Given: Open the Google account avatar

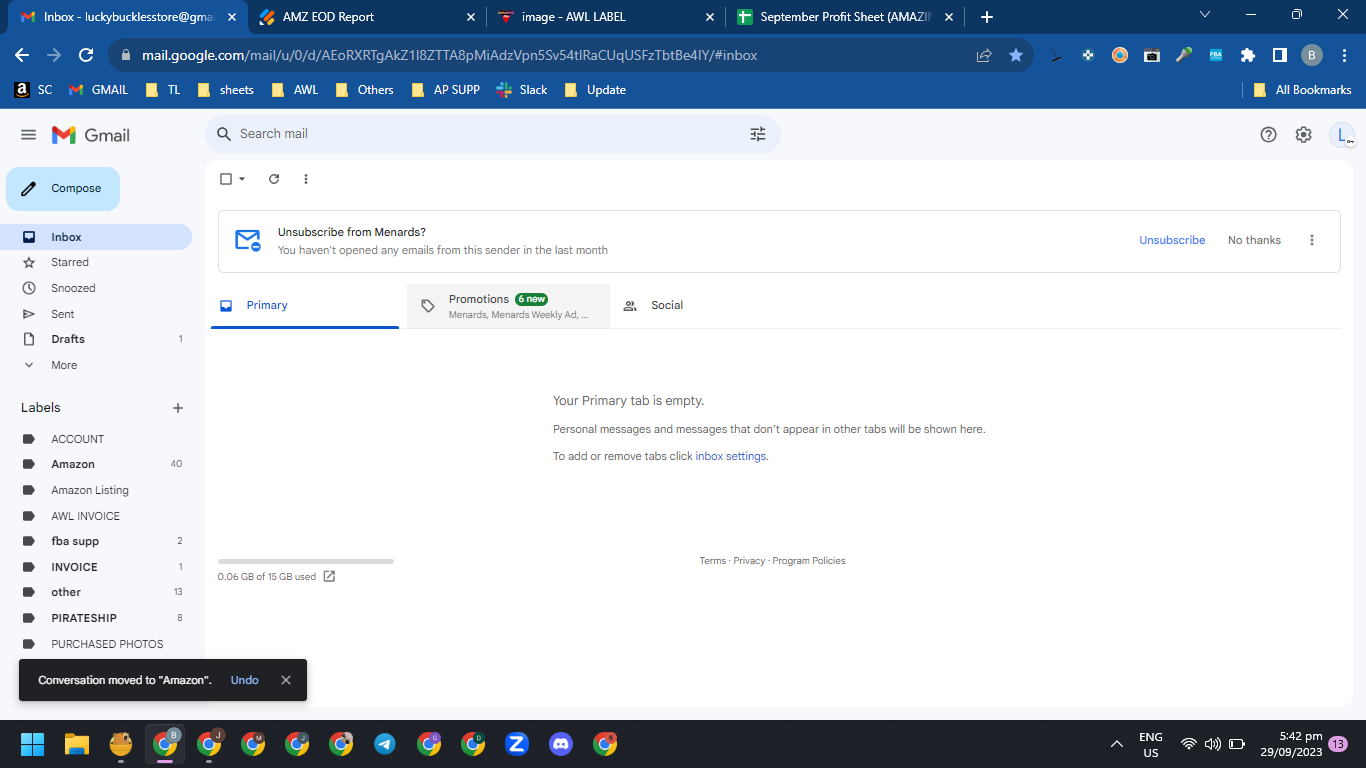Looking at the screenshot, I should tap(1342, 135).
